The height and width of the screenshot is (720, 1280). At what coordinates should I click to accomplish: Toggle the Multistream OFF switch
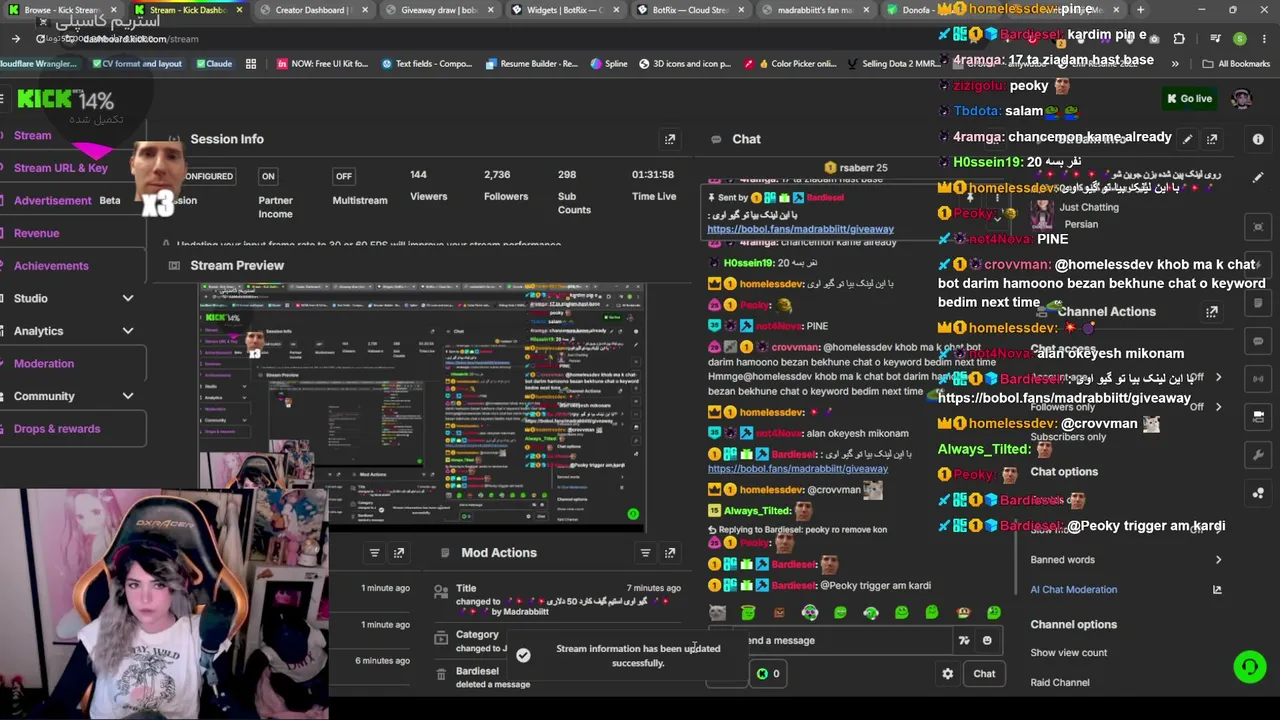point(344,176)
